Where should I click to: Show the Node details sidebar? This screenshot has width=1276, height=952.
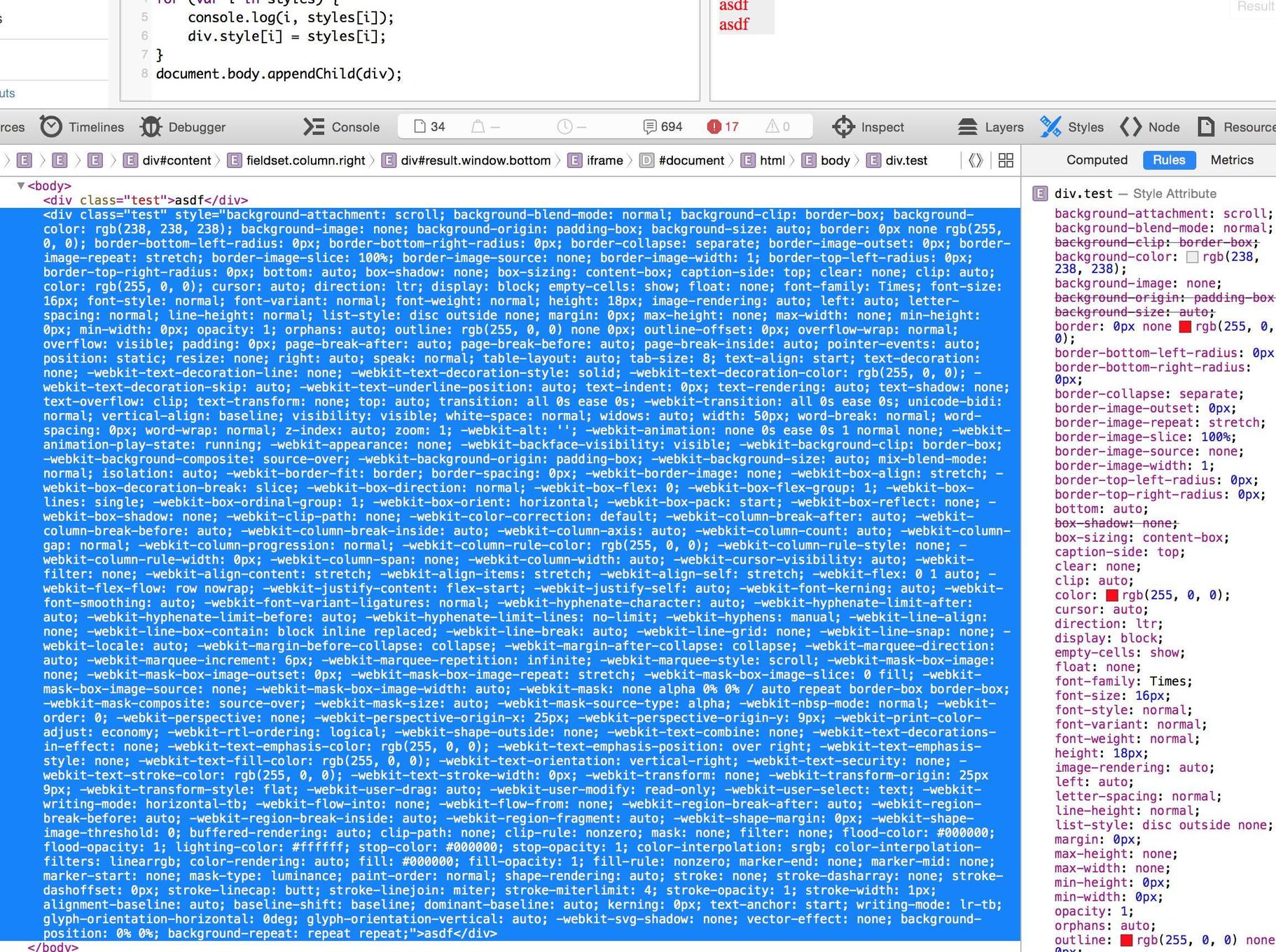[1150, 127]
